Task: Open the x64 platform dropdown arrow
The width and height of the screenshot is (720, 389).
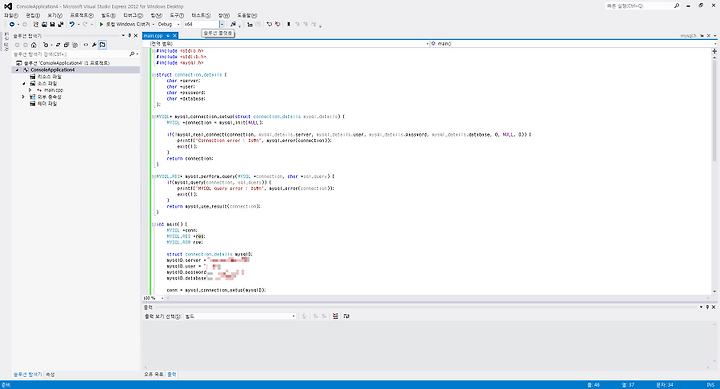Action: [222, 24]
